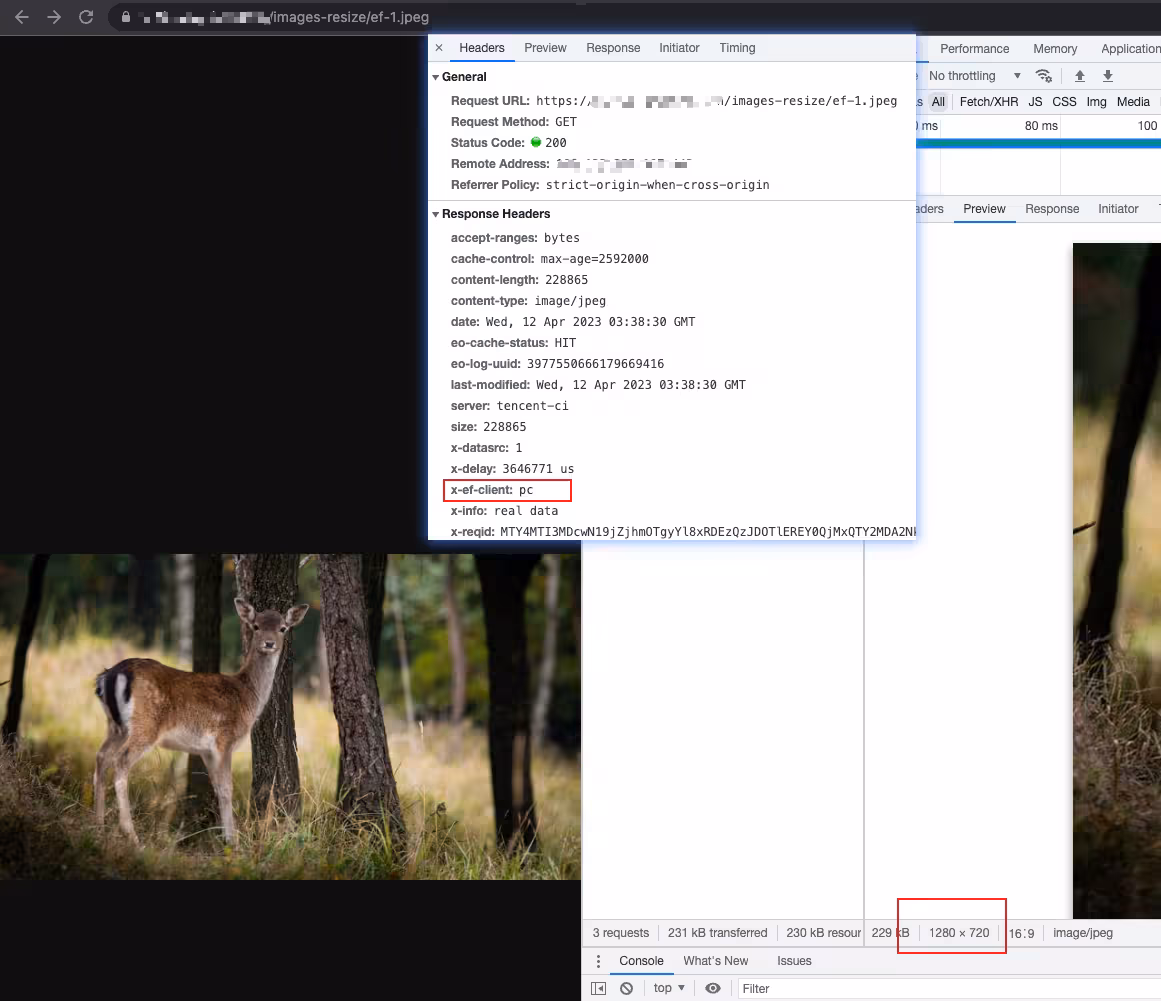The height and width of the screenshot is (1001, 1161).
Task: Switch to the Timing tab
Action: coord(737,48)
